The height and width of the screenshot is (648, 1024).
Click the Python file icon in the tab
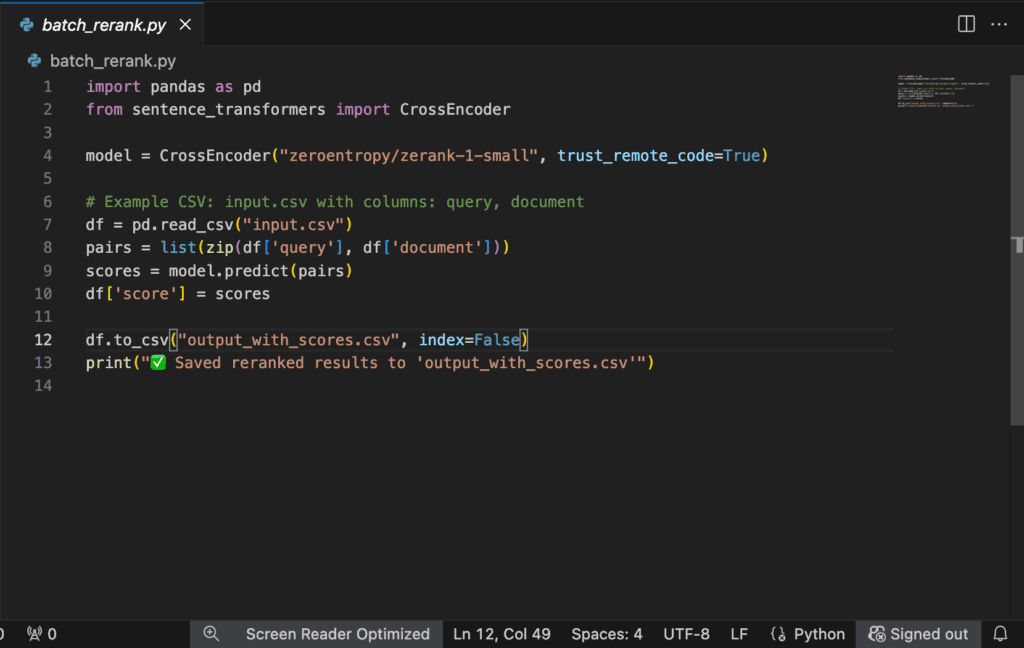(x=27, y=25)
